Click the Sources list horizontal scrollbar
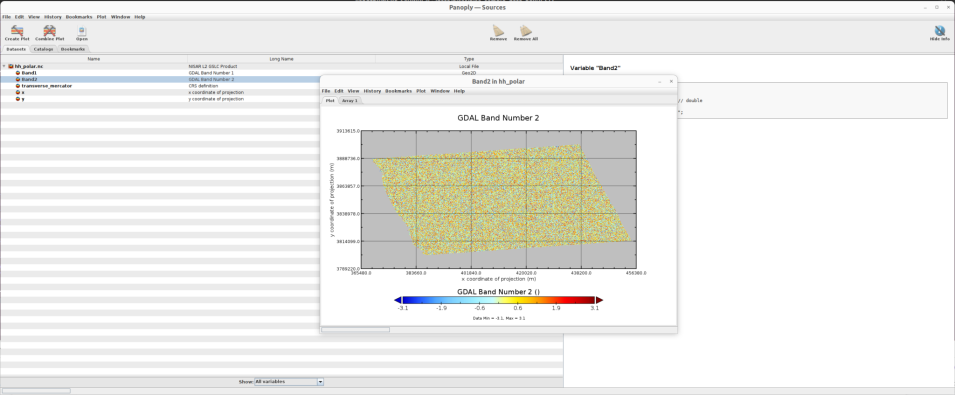Image resolution: width=955 pixels, height=395 pixels. [36, 391]
